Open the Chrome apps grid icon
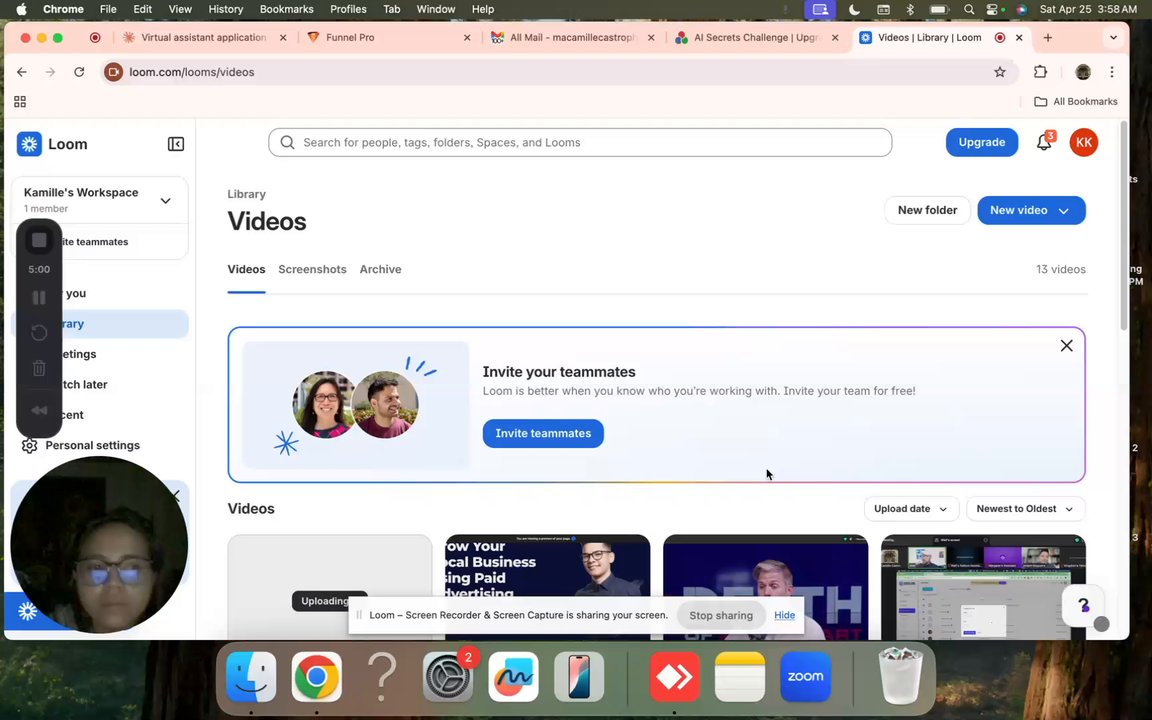 (x=20, y=101)
